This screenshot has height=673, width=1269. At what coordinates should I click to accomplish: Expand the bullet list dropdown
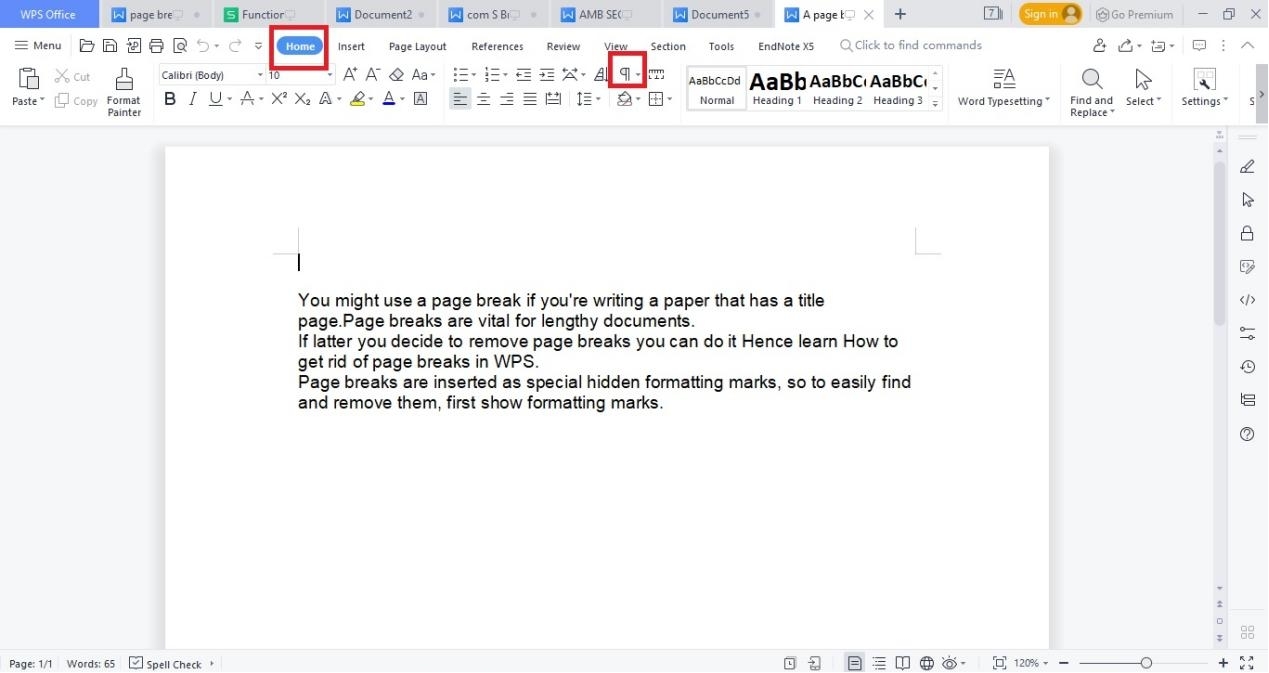coord(474,76)
